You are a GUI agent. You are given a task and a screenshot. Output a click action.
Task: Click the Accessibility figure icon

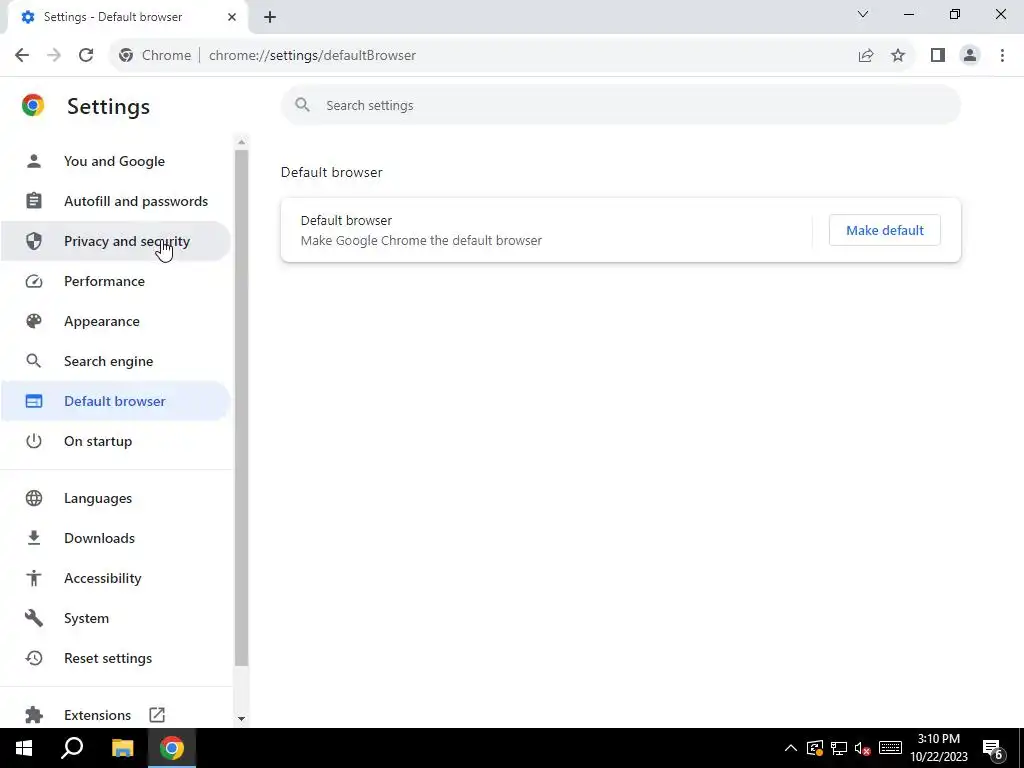(x=34, y=578)
